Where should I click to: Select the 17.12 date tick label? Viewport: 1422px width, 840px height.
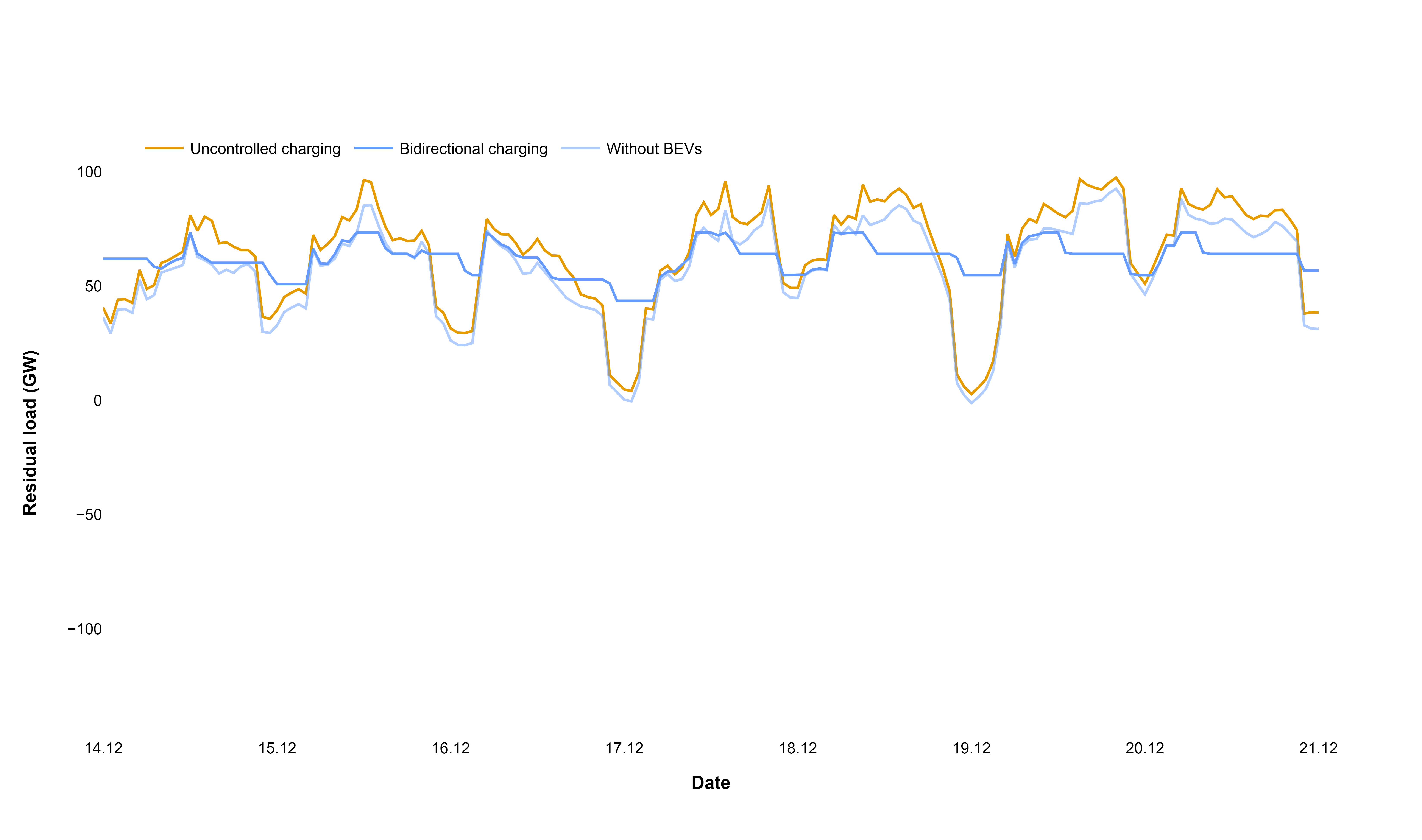[x=624, y=748]
